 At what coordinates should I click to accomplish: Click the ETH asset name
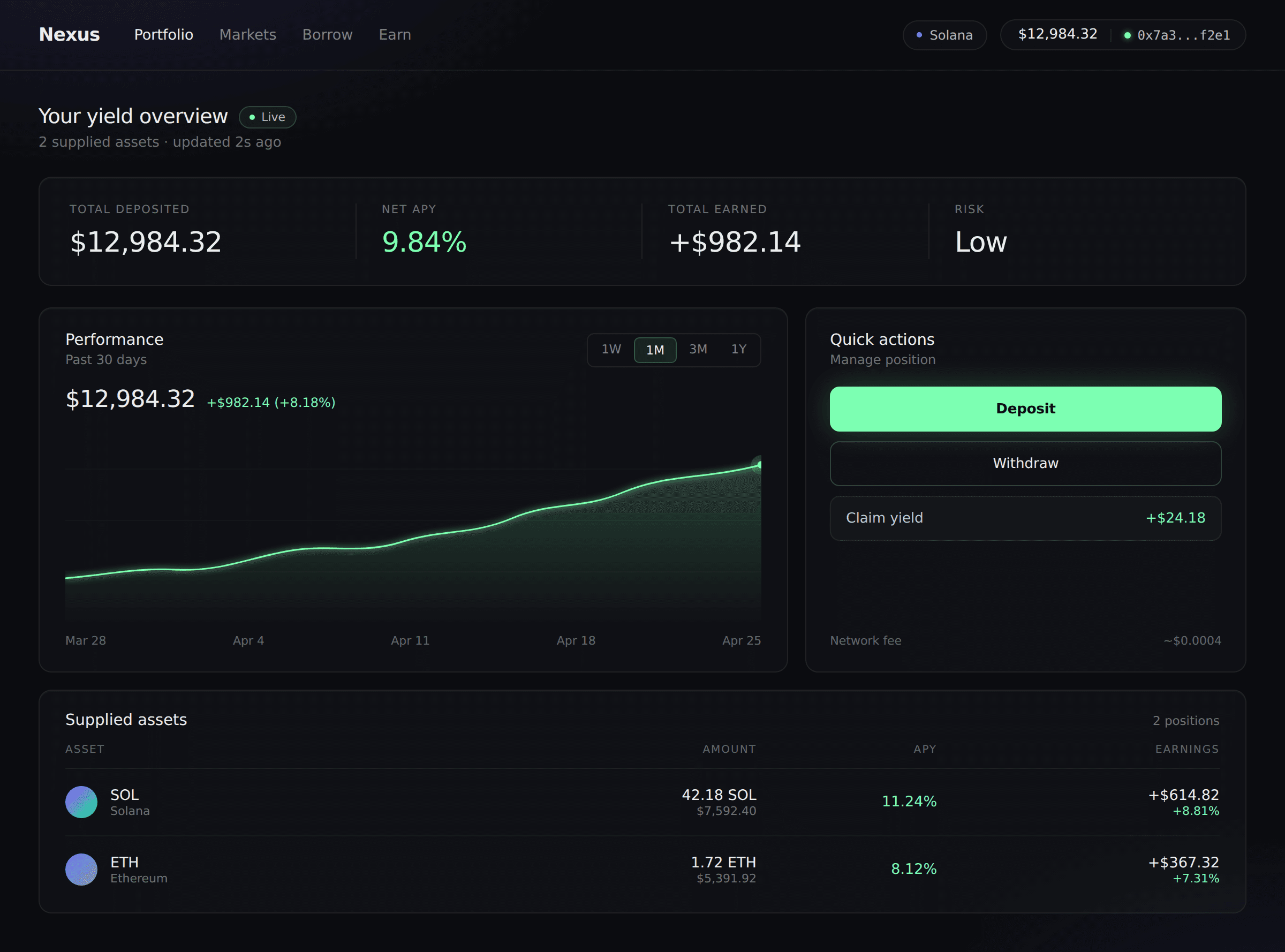pyautogui.click(x=124, y=862)
